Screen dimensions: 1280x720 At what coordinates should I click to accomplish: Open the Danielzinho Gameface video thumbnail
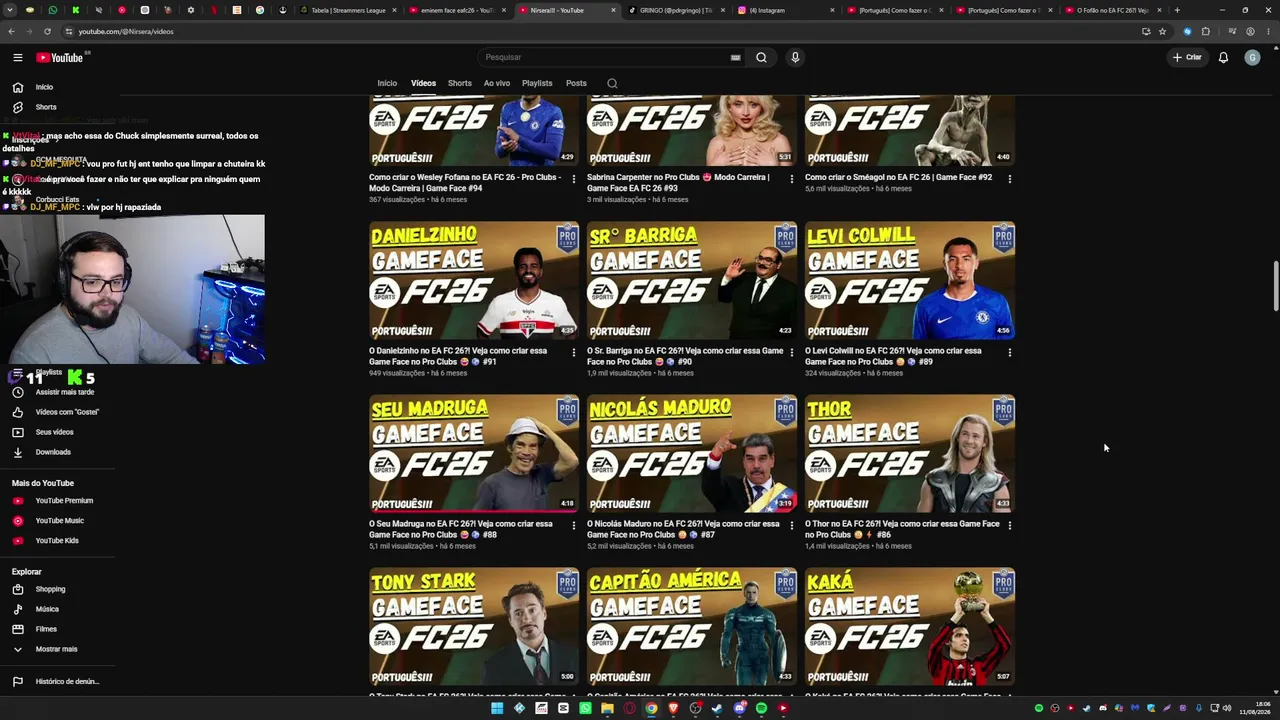tap(474, 280)
